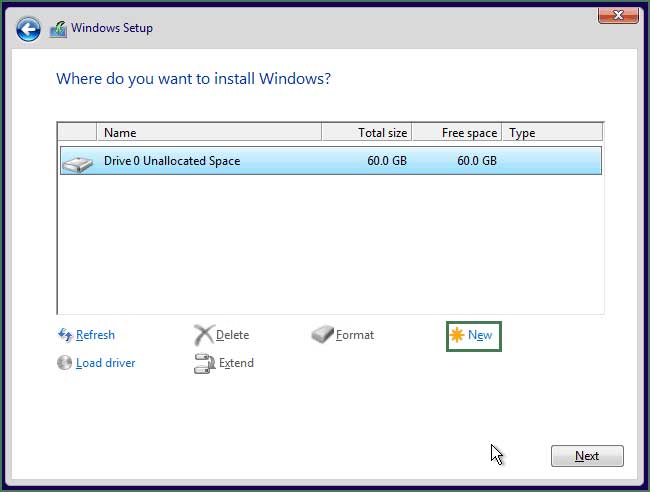Click the Type column header
This screenshot has height=492, width=650.
coord(553,133)
